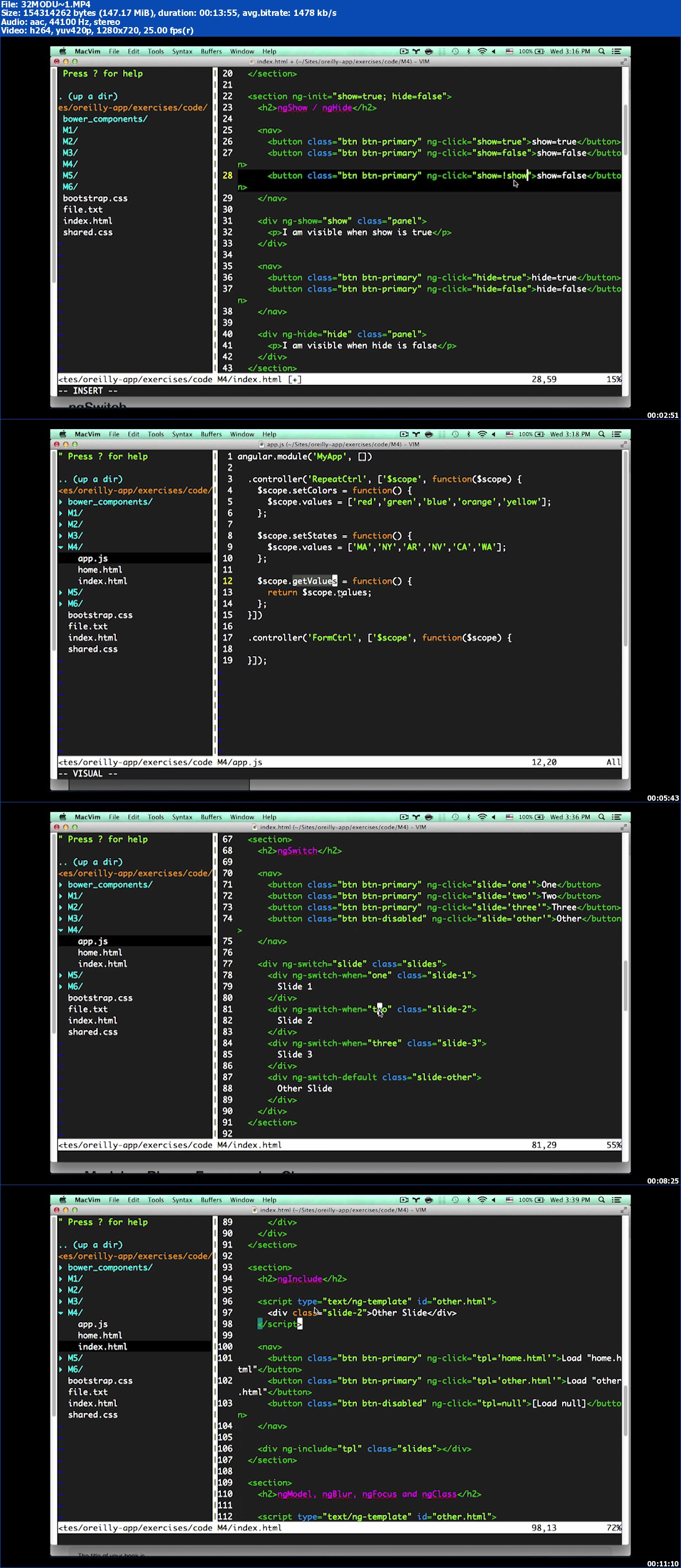The image size is (681, 1568).
Task: Click the 'Wed 3:39 PM' clock
Action: [570, 1201]
